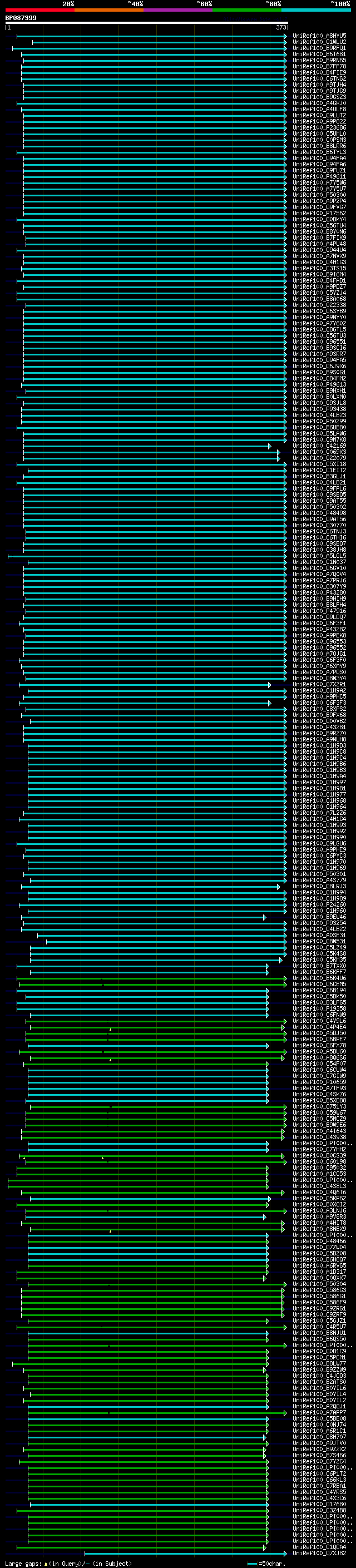This screenshot has width=356, height=1568.
Task: Select the UniRef100_A5DJ50 label
Action: coord(319,1033)
